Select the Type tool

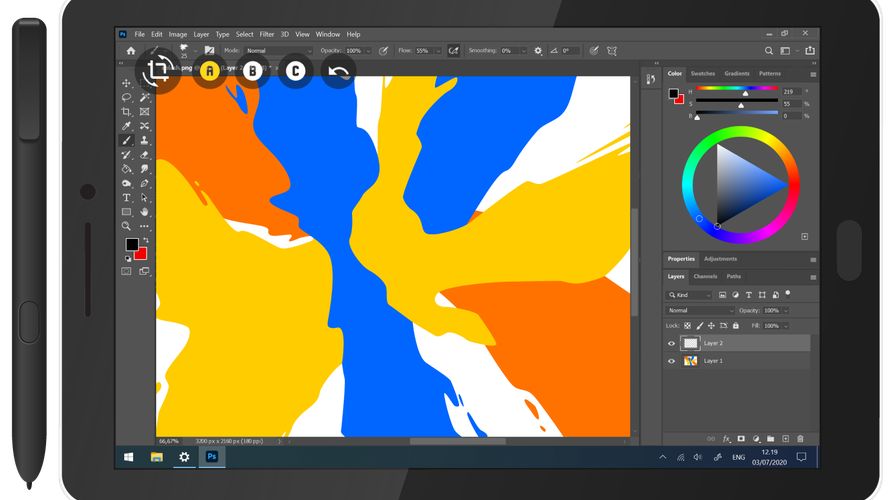126,198
